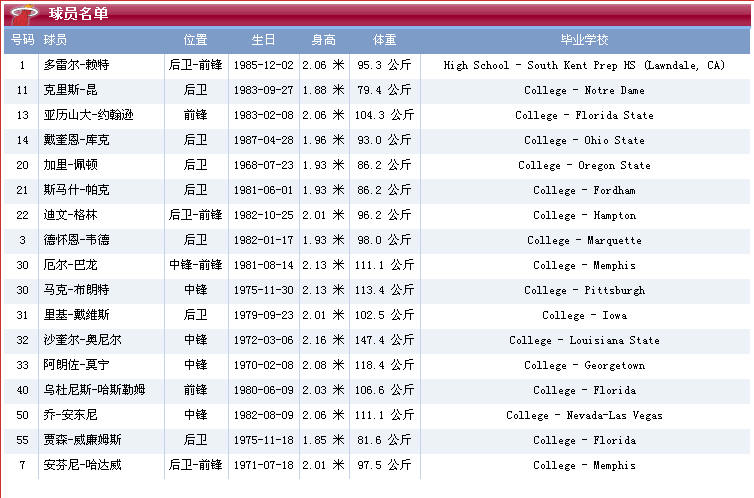This screenshot has width=754, height=498.
Task: Select player name 厄尔-巴龙
Action: click(70, 265)
